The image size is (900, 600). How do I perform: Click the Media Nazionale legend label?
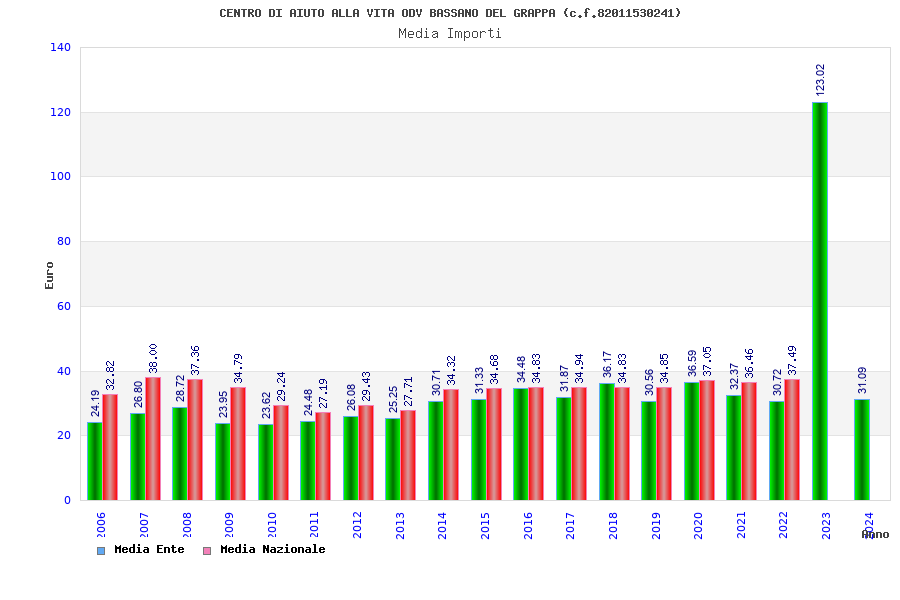coord(273,549)
